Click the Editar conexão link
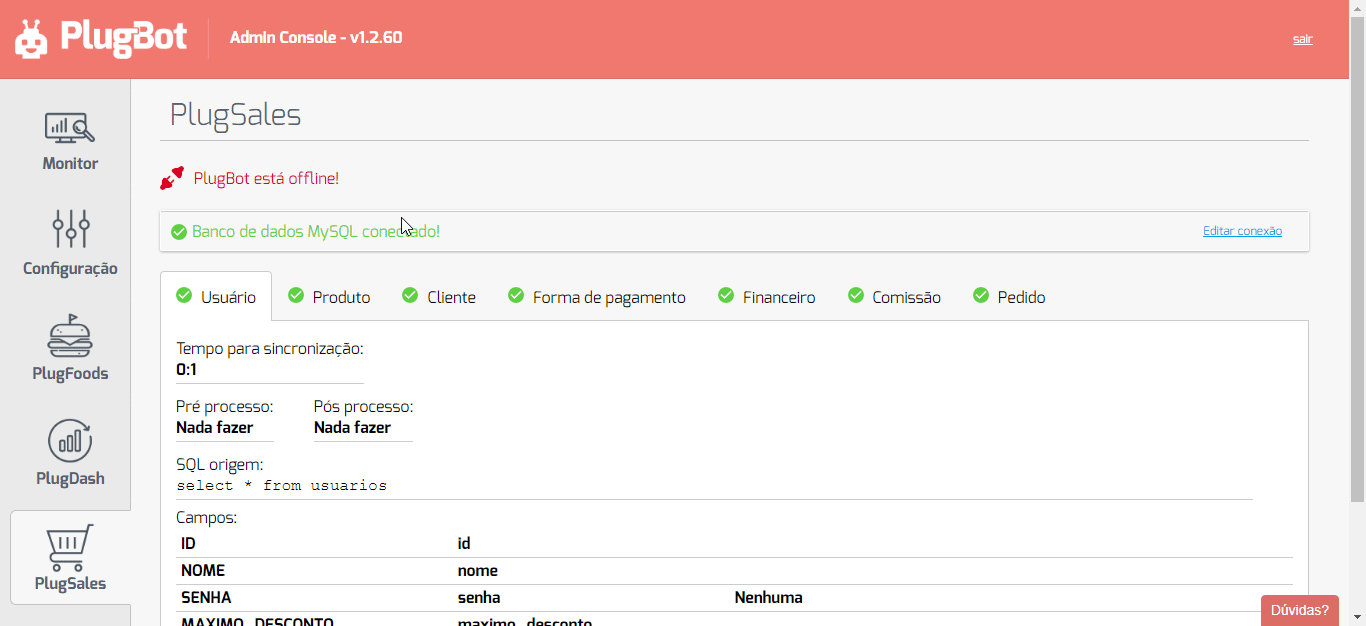The width and height of the screenshot is (1366, 626). click(1242, 231)
